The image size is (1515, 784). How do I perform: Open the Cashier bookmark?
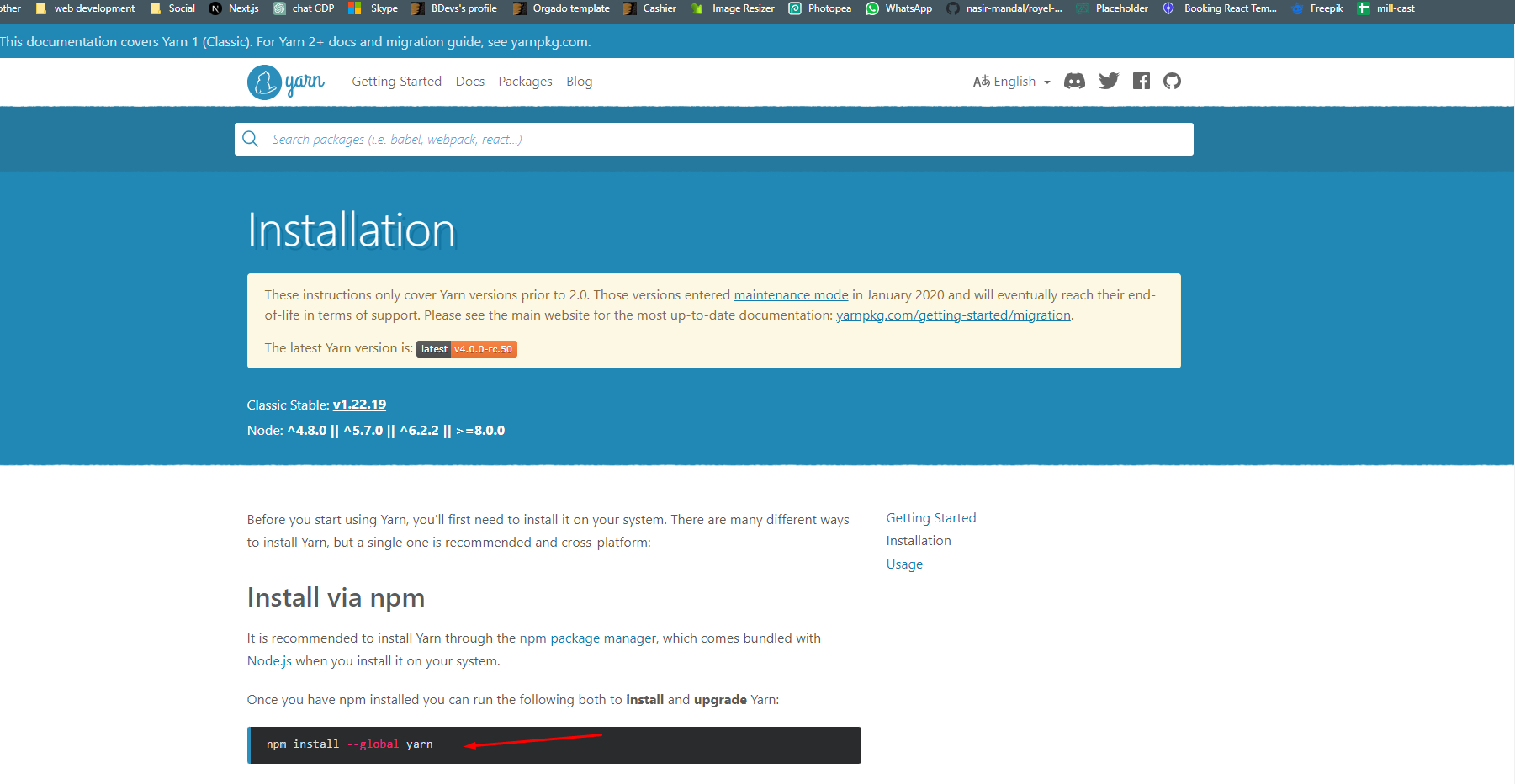pyautogui.click(x=649, y=8)
